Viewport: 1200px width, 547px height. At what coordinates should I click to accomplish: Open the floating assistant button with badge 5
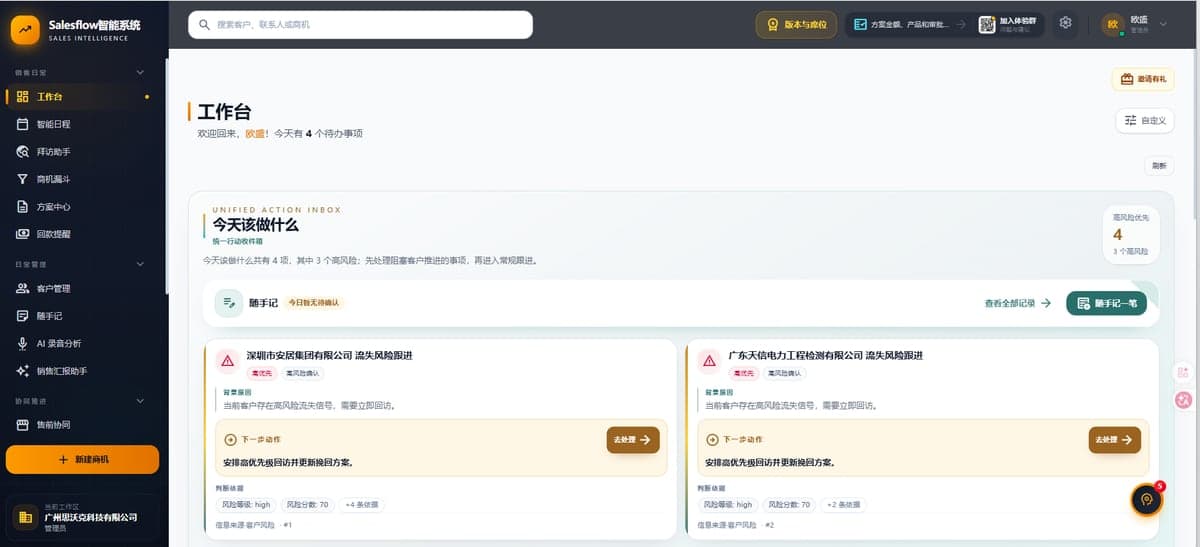pos(1147,500)
